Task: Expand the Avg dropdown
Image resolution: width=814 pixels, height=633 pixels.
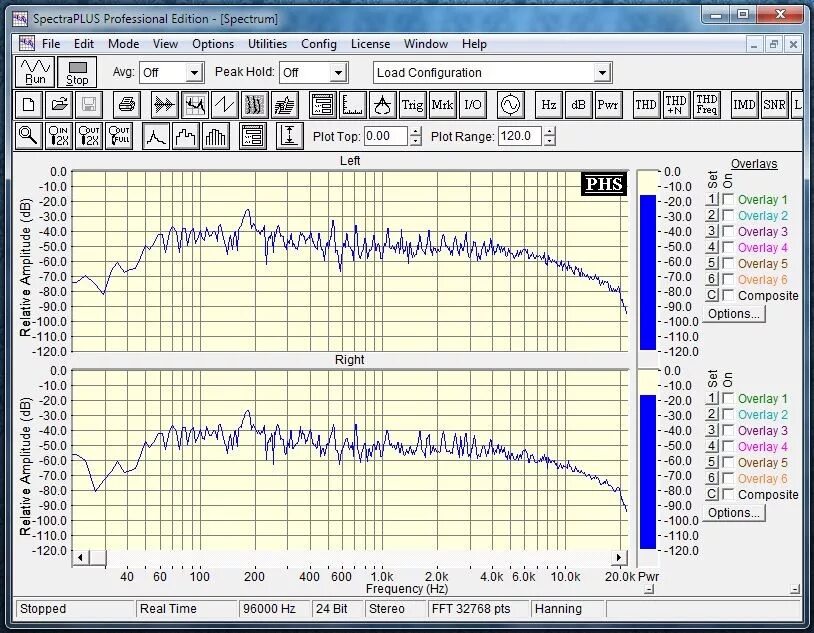Action: pos(194,73)
